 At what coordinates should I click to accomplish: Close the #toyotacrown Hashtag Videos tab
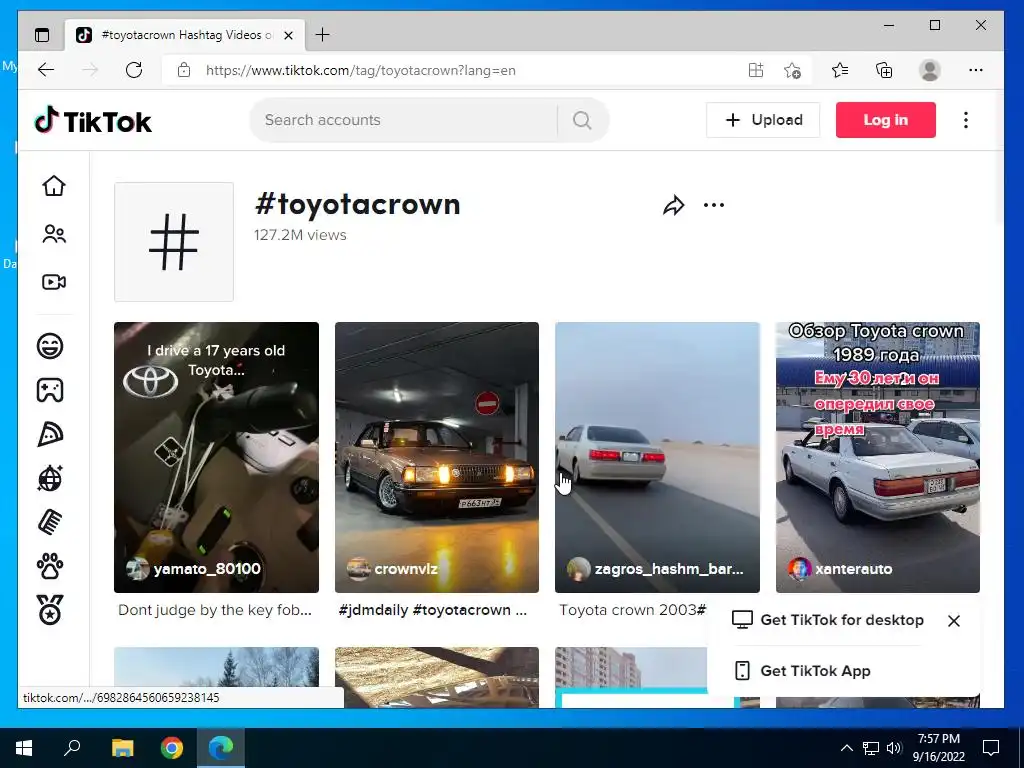click(288, 35)
